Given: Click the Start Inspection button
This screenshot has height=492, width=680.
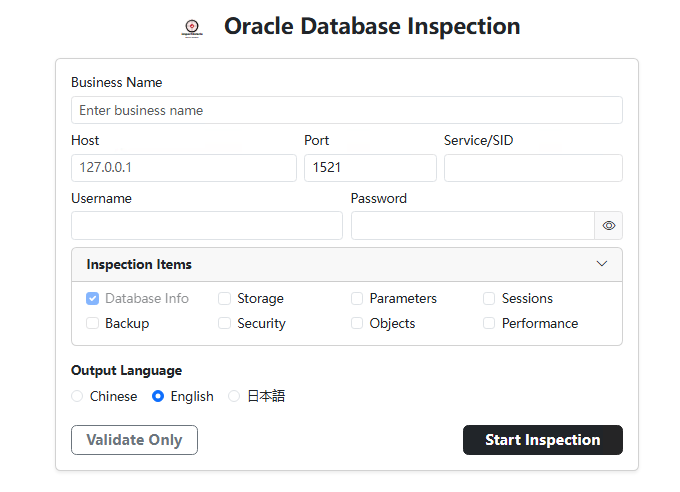Looking at the screenshot, I should [543, 440].
